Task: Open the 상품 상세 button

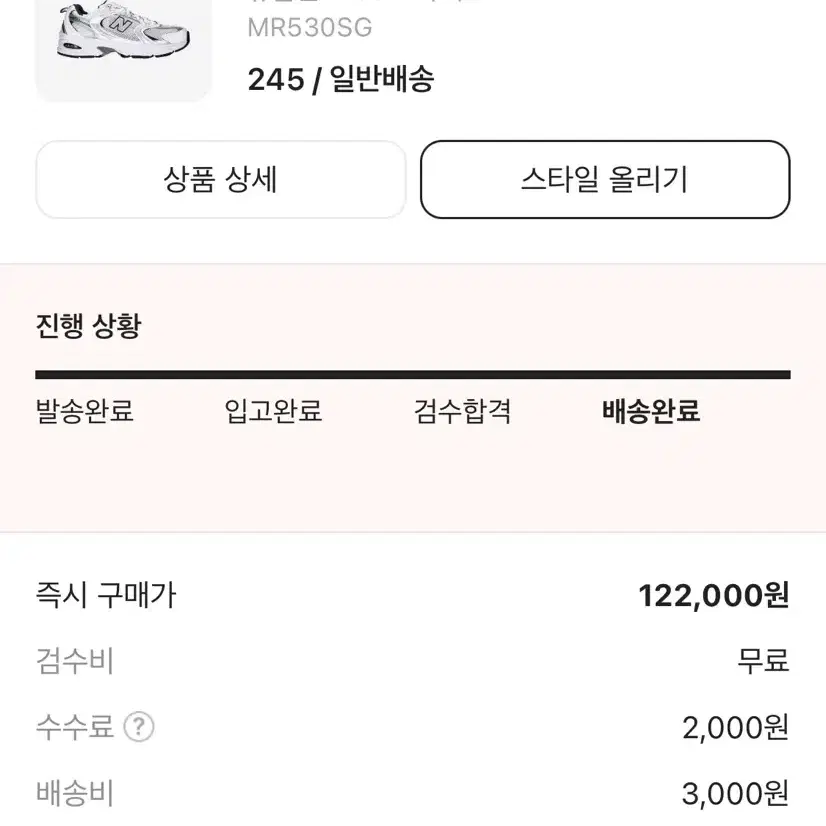Action: [220, 179]
